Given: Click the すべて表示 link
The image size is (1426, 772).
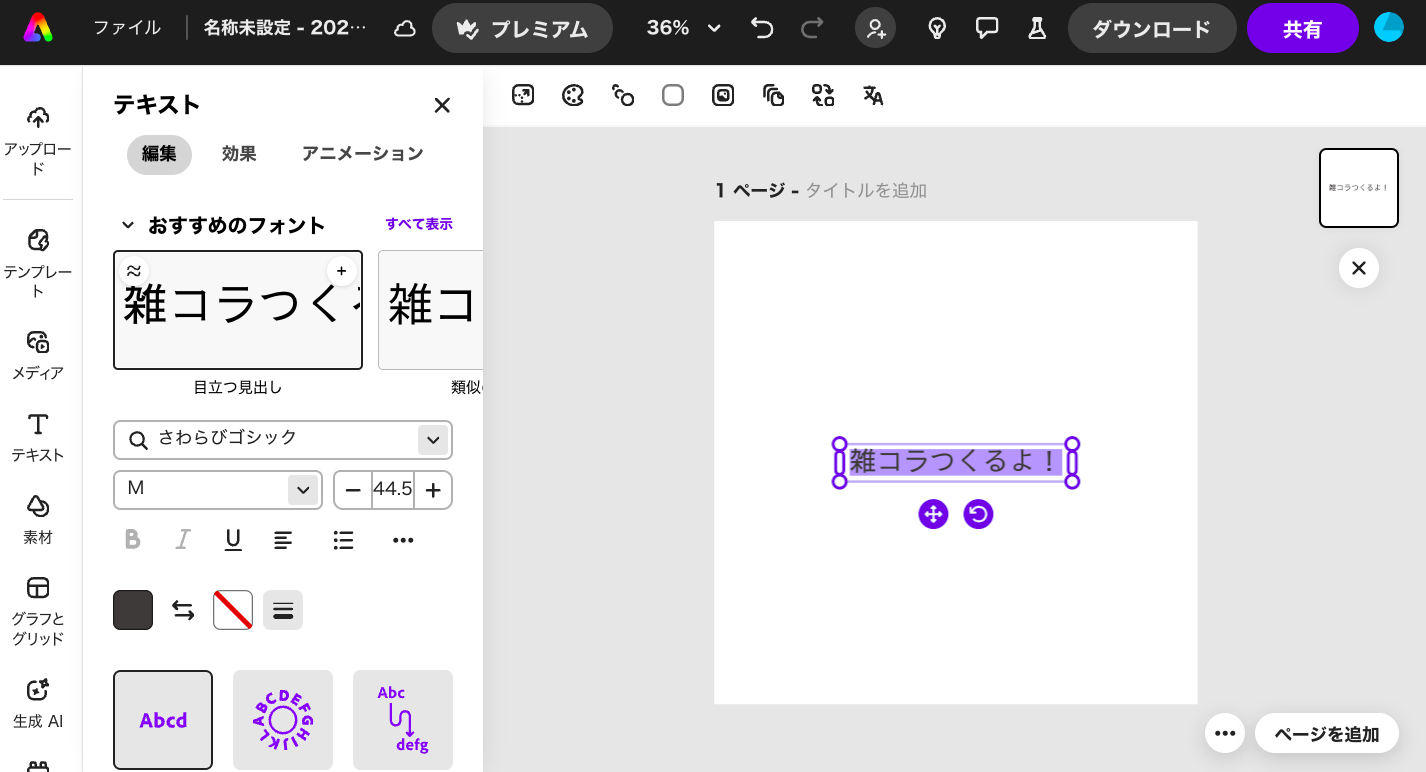Looking at the screenshot, I should click(419, 224).
